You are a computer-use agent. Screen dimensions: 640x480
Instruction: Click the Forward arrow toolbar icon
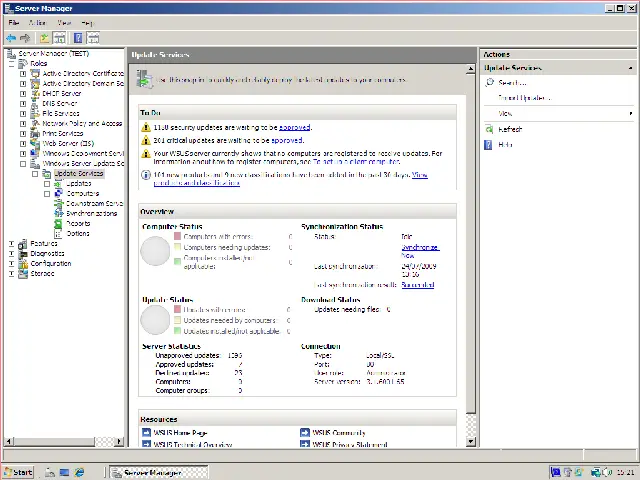pos(25,38)
